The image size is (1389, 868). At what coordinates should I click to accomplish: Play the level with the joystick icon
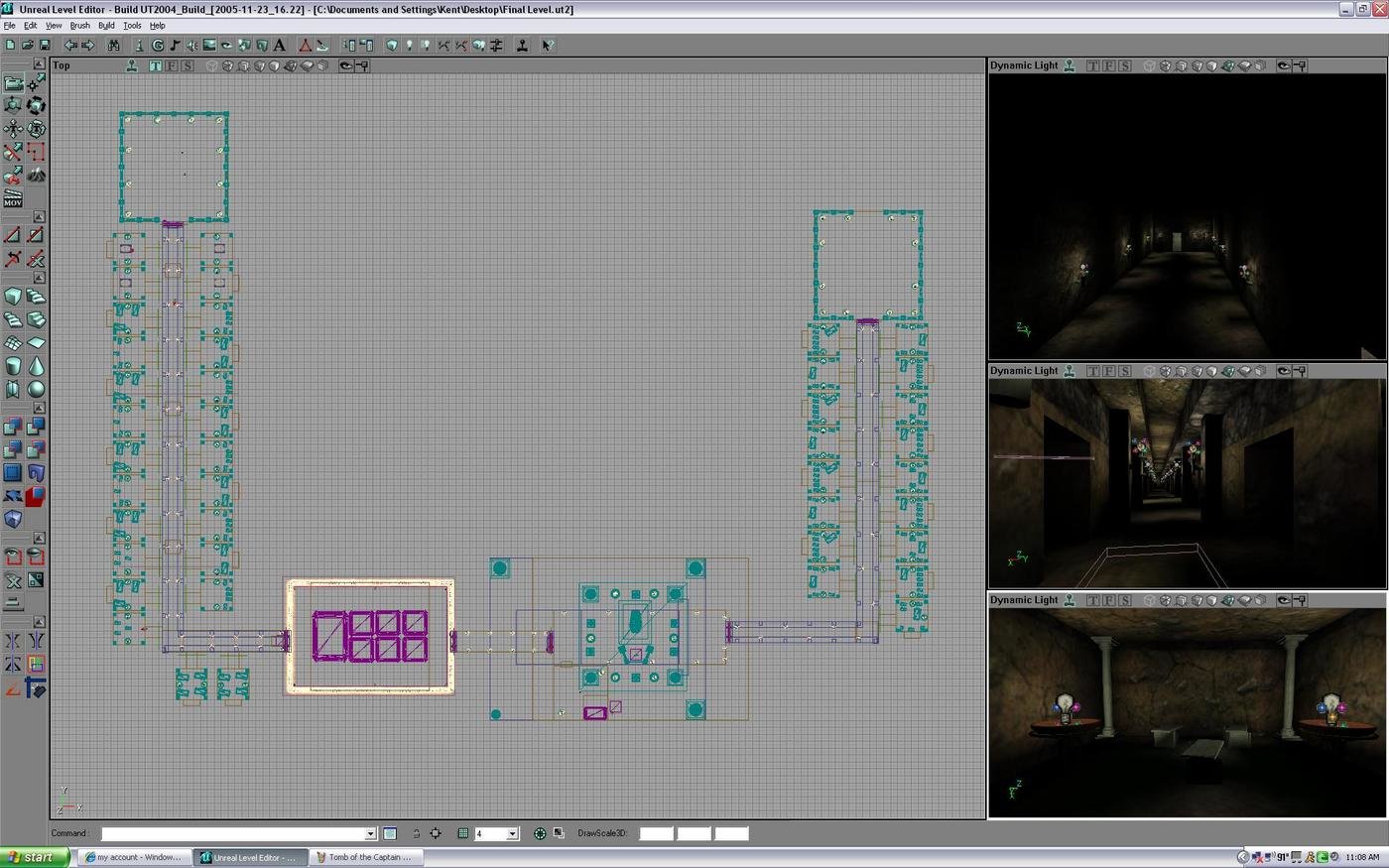523,45
